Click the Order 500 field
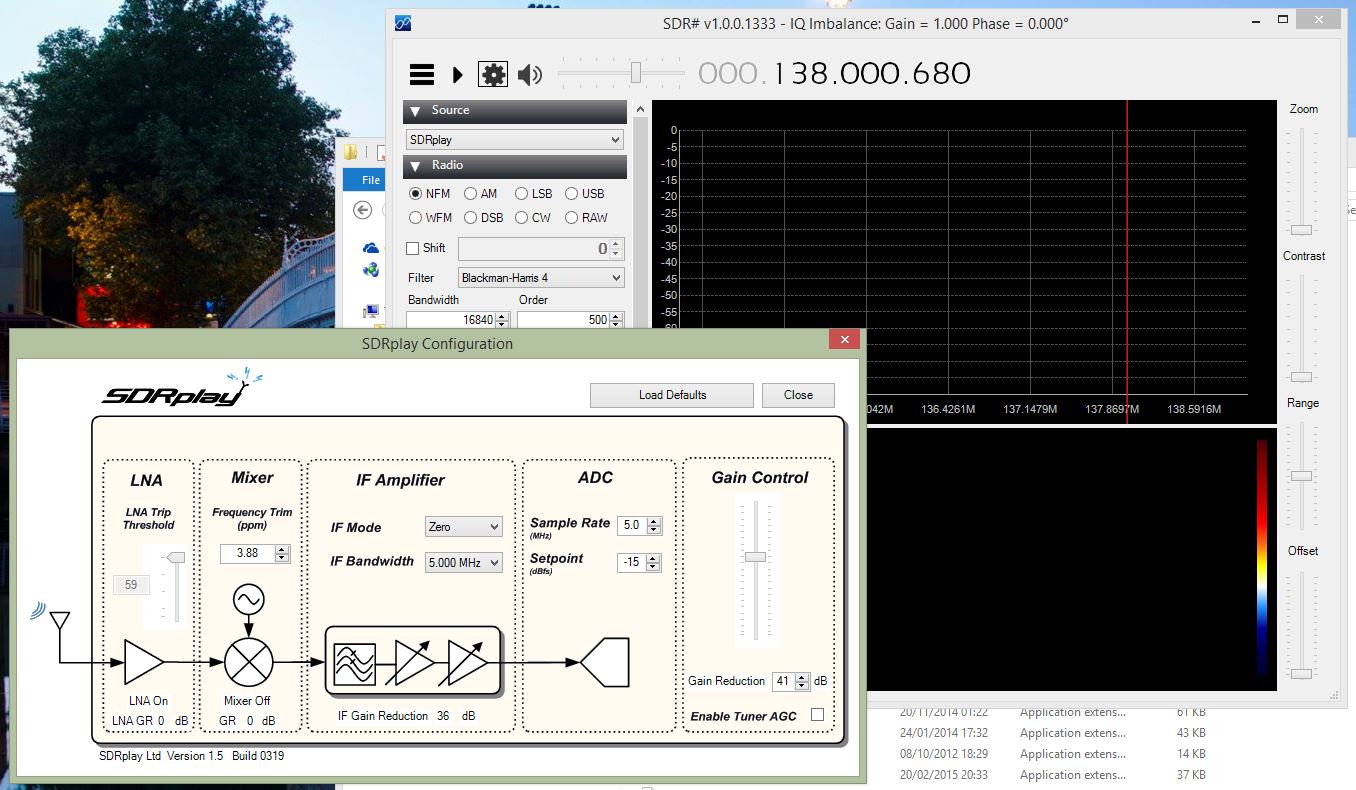Screen dimensions: 1356x790 [564, 320]
